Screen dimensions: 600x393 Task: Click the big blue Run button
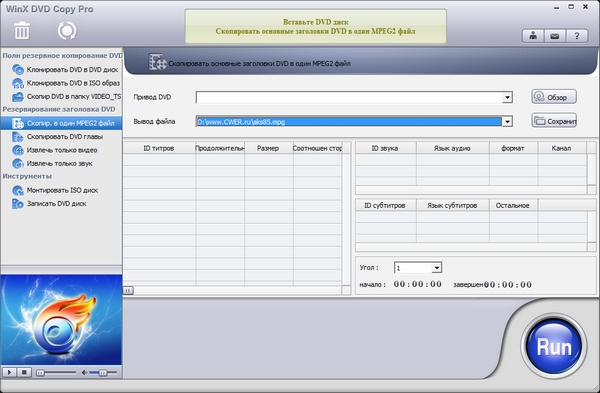click(554, 346)
